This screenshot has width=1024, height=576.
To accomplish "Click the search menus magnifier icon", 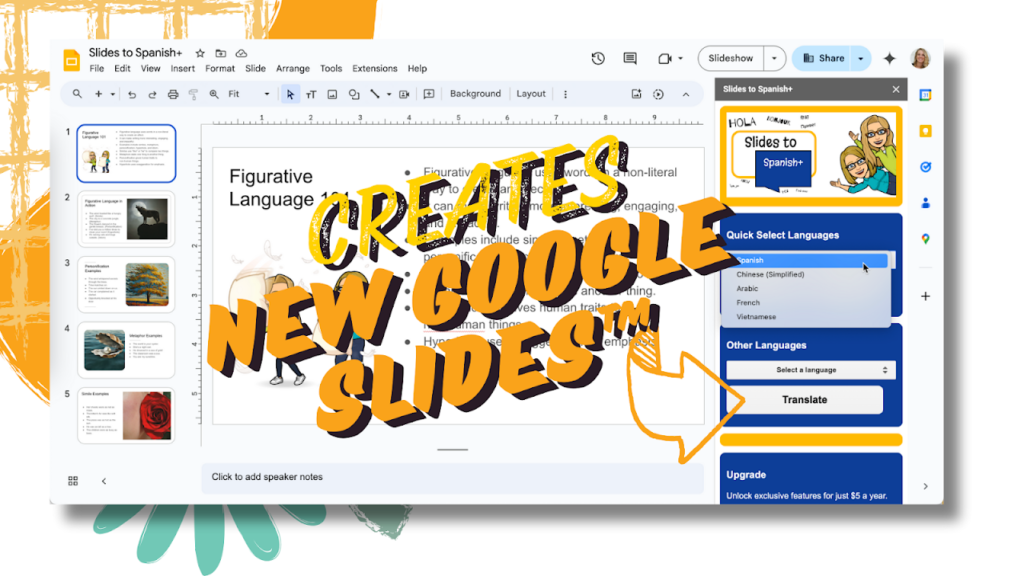I will point(77,94).
